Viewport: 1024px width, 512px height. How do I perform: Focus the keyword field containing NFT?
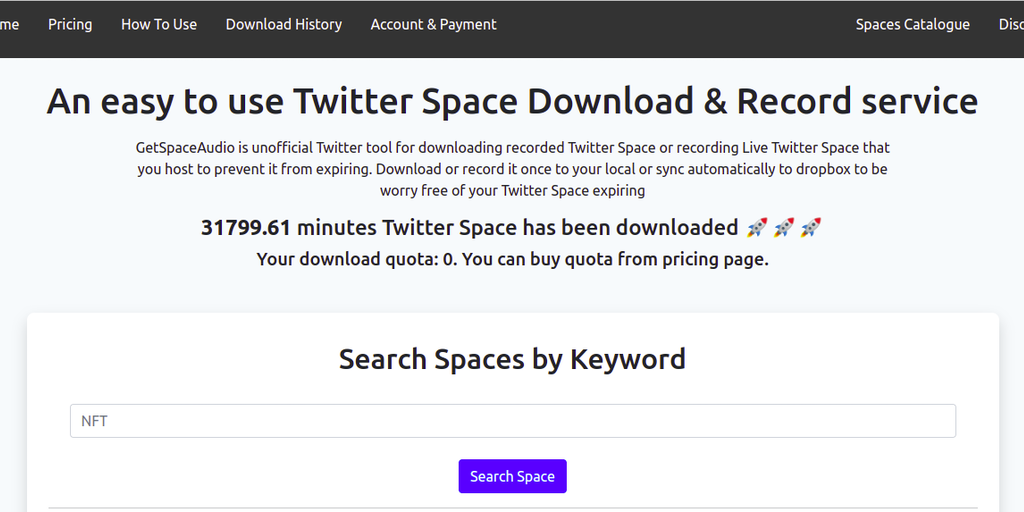[x=512, y=421]
